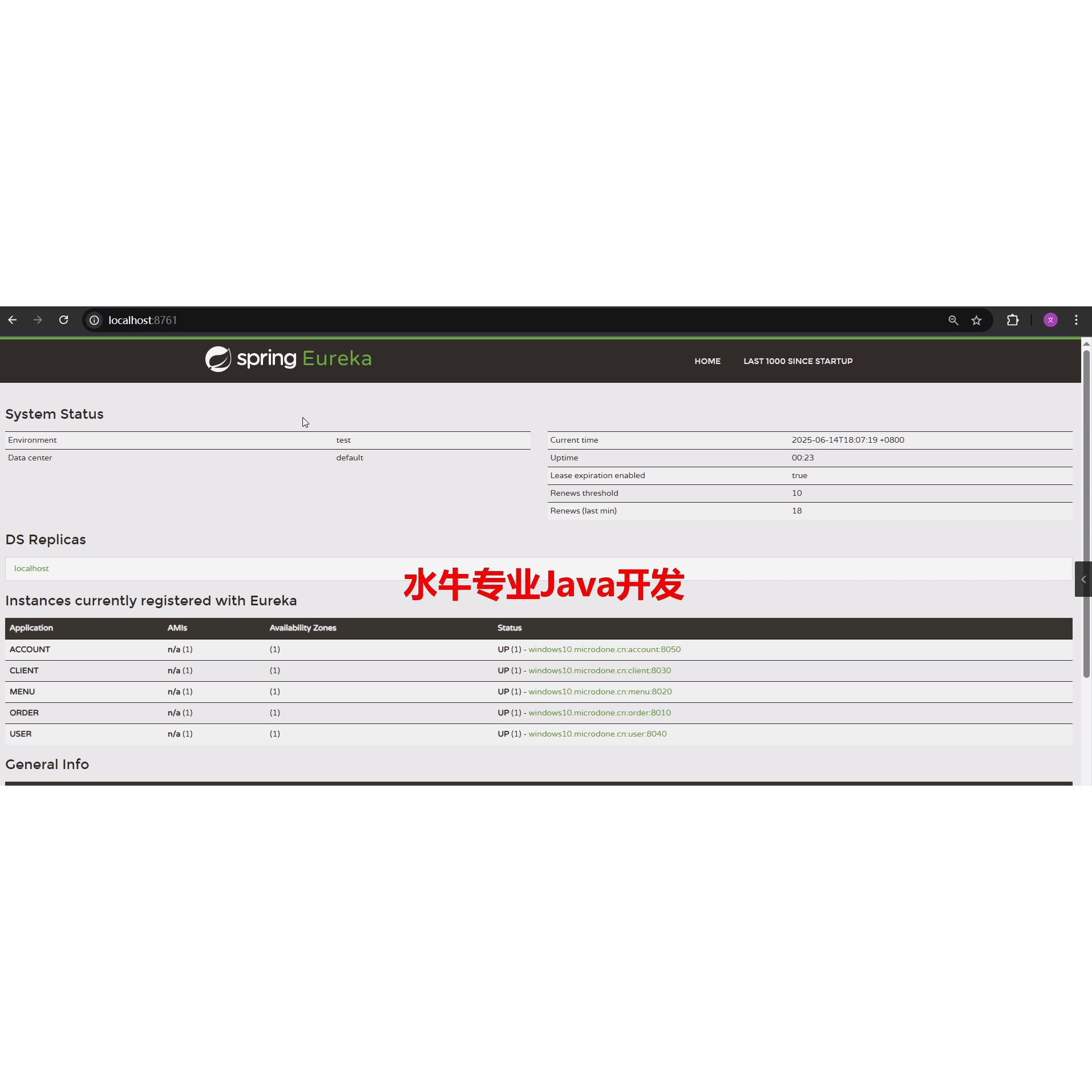This screenshot has width=1092, height=1092.
Task: Click the Spring Eureka logo
Action: tap(288, 359)
